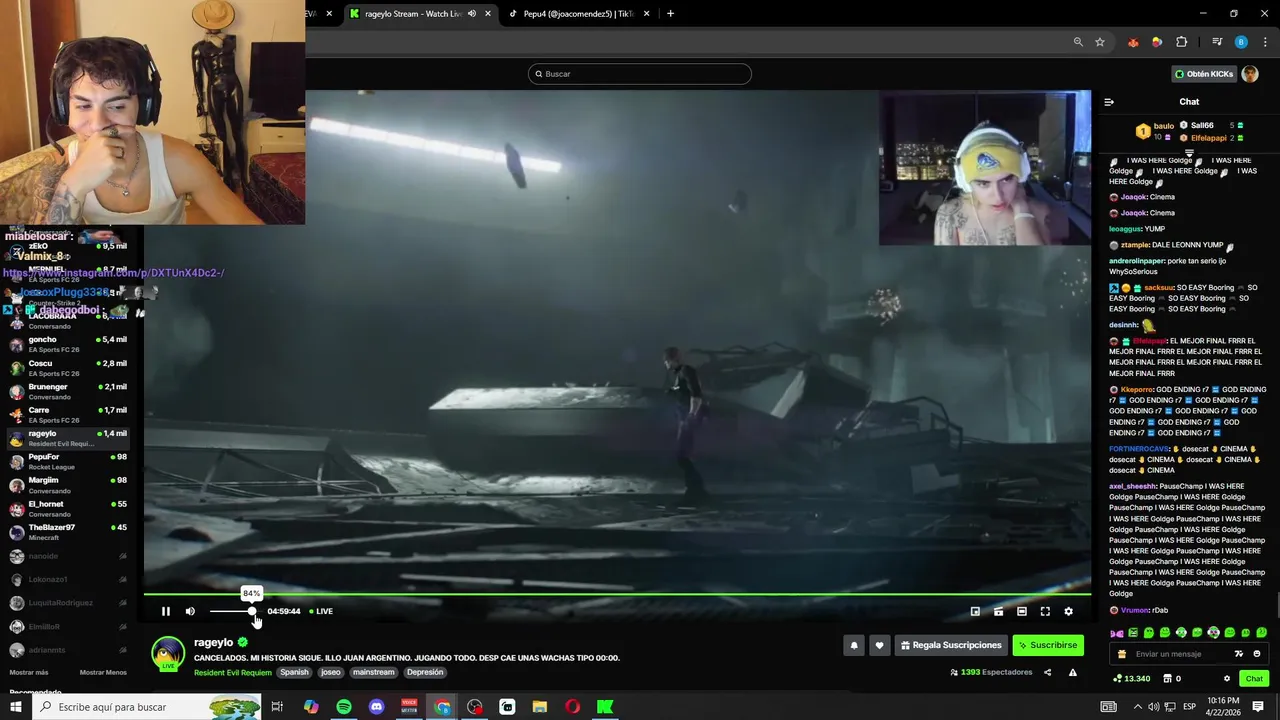Image resolution: width=1280 pixels, height=720 pixels.
Task: Click the notification bell for rageylo
Action: (854, 645)
